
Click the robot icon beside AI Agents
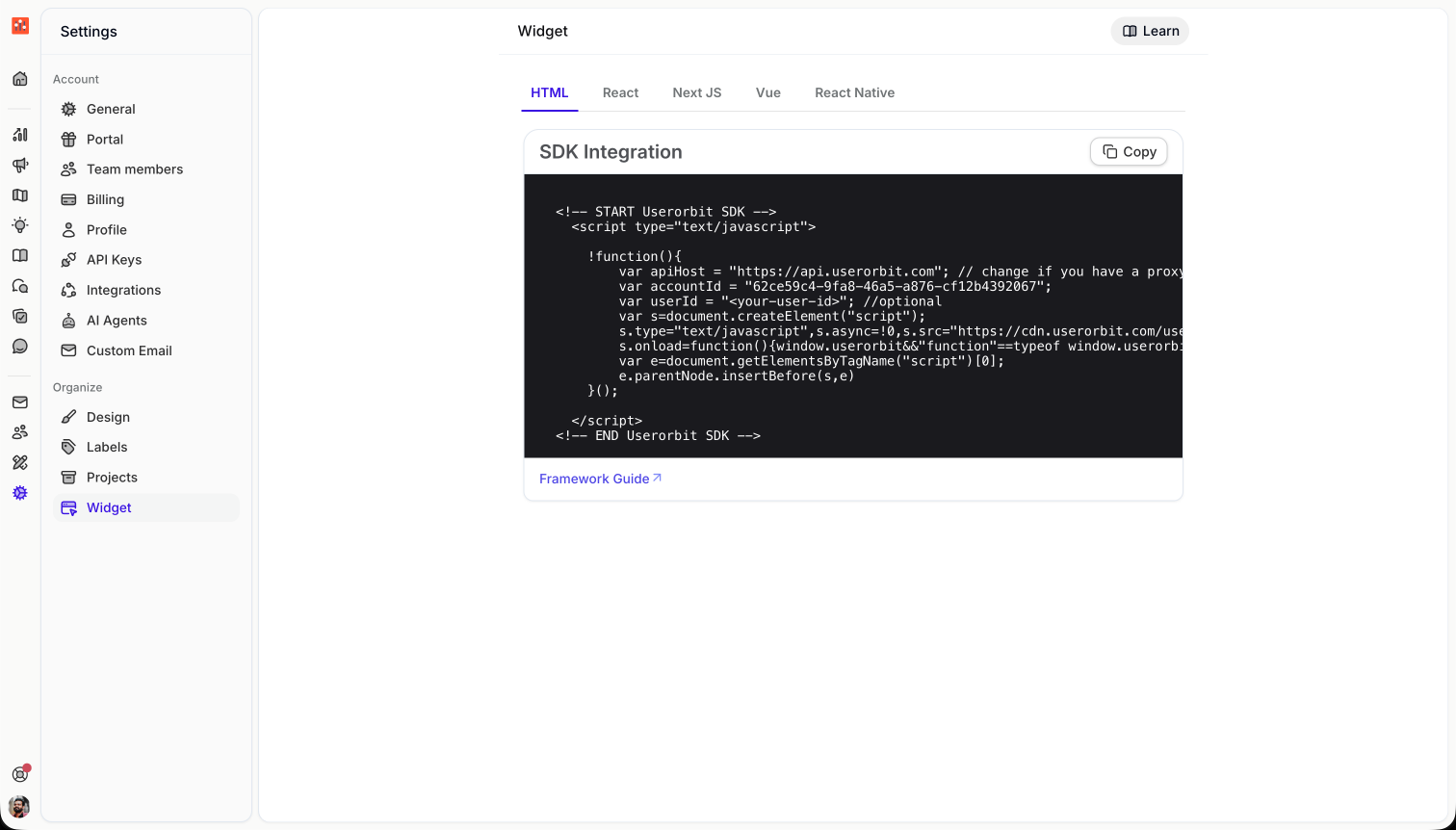(x=68, y=321)
